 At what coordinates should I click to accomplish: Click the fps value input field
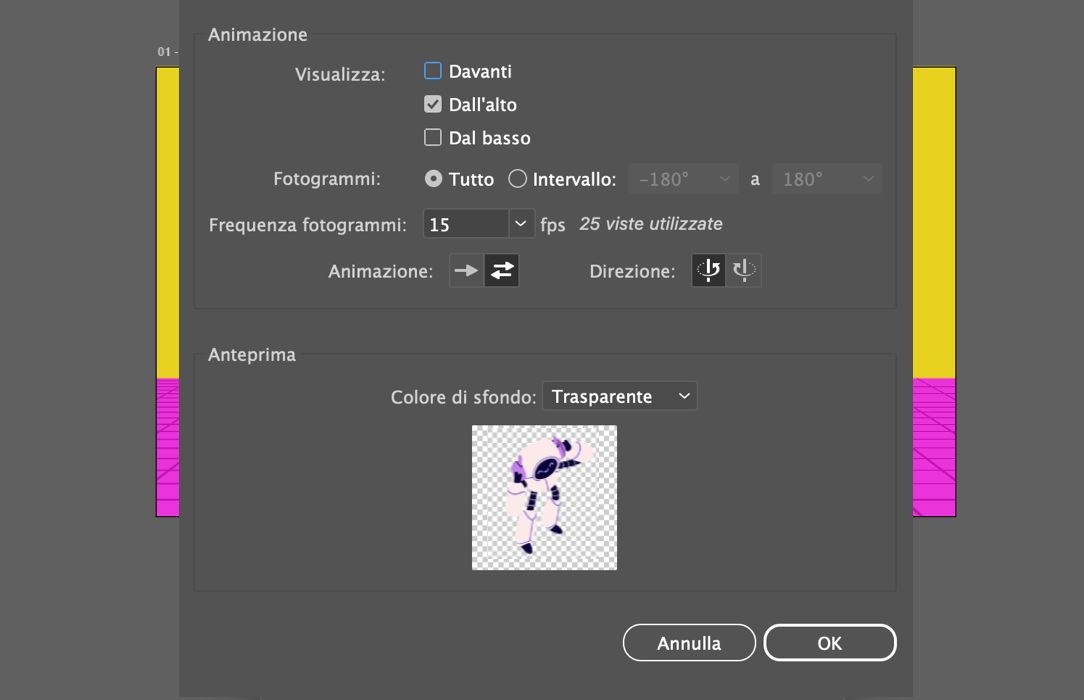pos(465,223)
